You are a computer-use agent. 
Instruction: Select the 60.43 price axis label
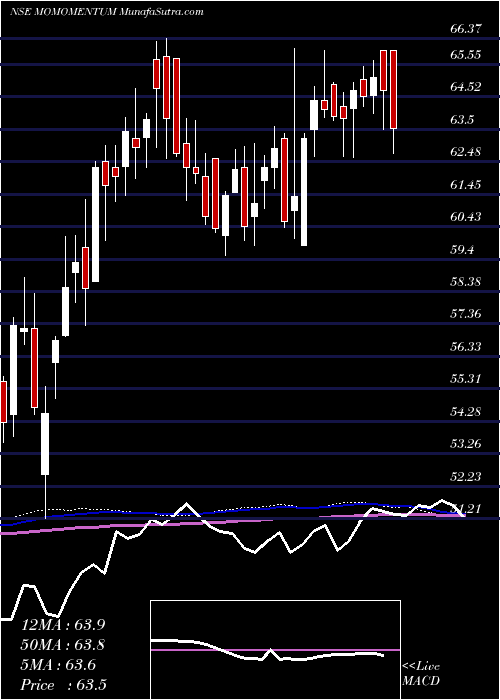click(x=466, y=217)
